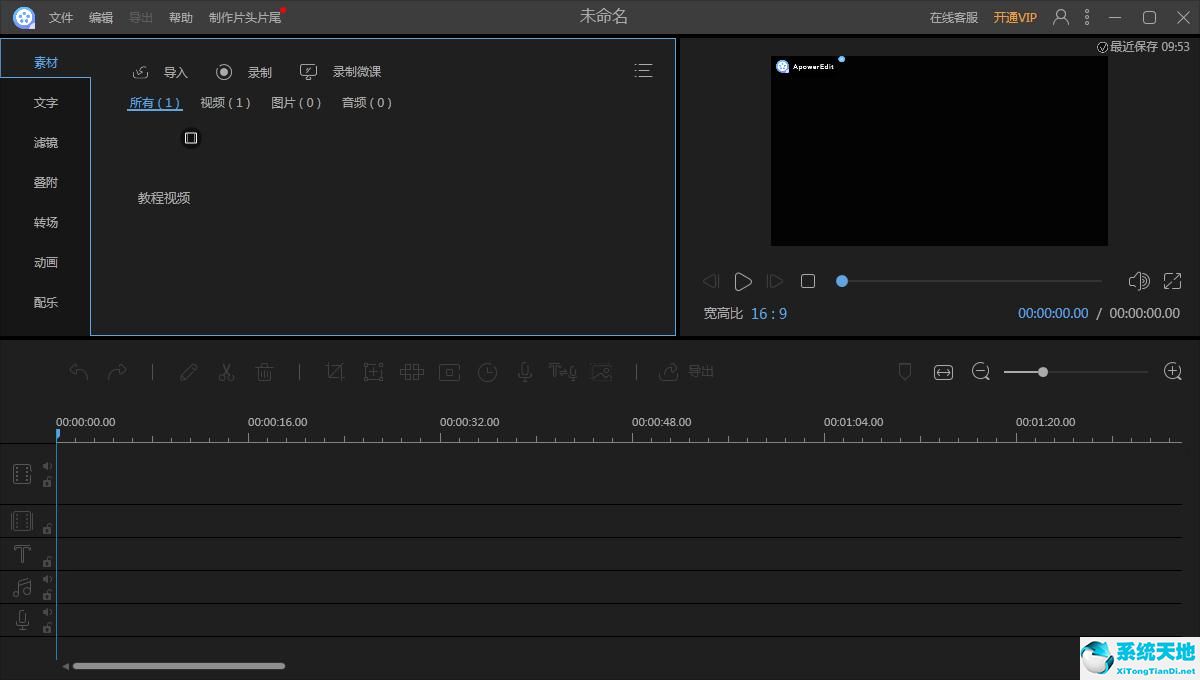The height and width of the screenshot is (680, 1200).
Task: Switch to the 叠附 tab
Action: pyautogui.click(x=46, y=182)
